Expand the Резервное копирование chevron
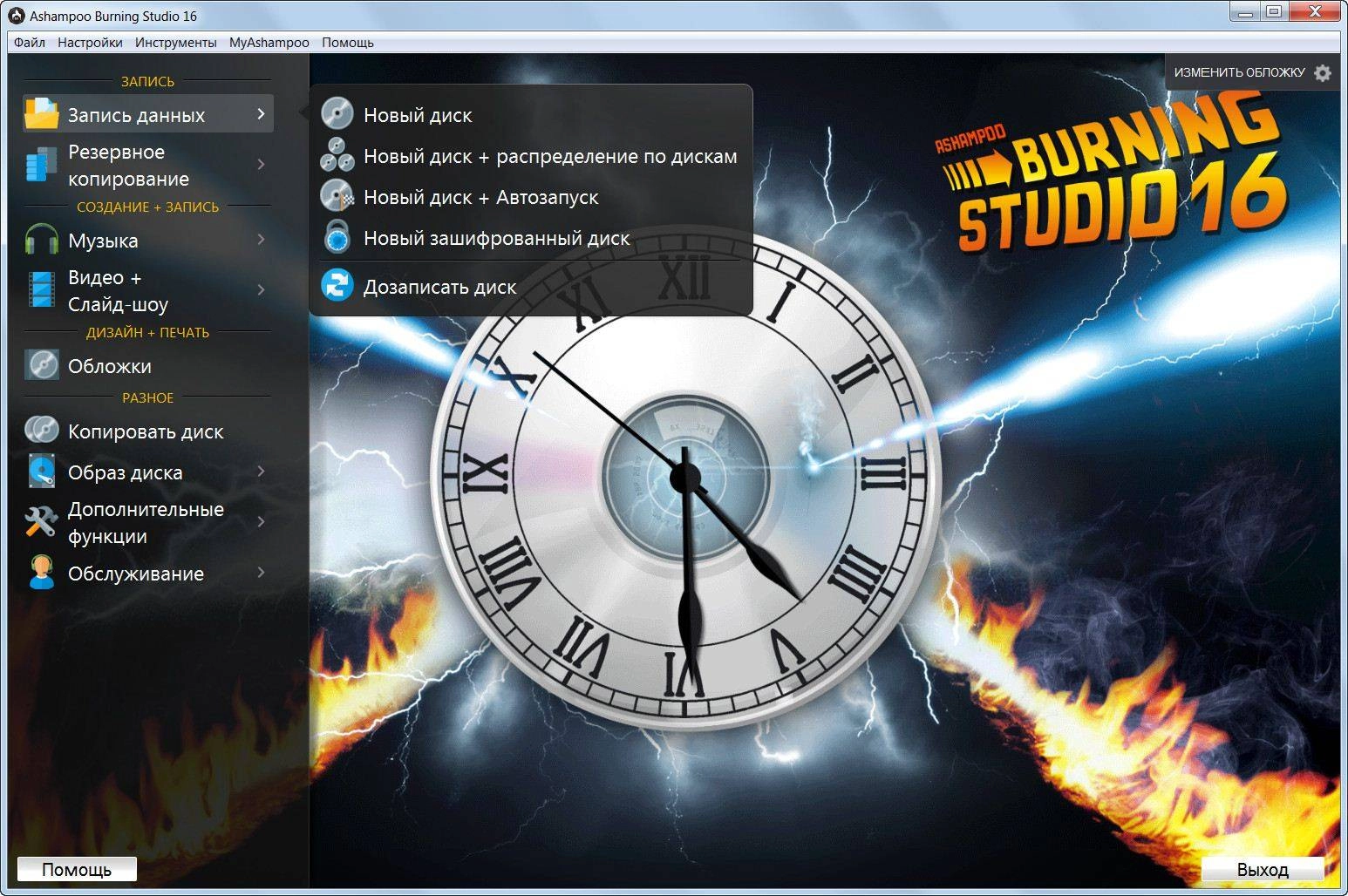 tap(261, 165)
